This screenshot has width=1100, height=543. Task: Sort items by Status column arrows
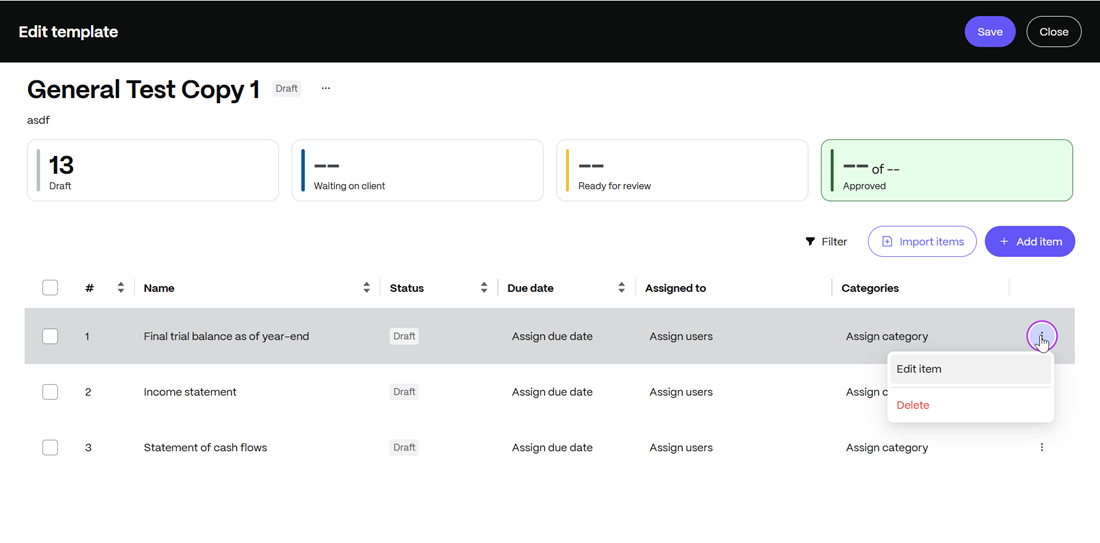coord(484,288)
